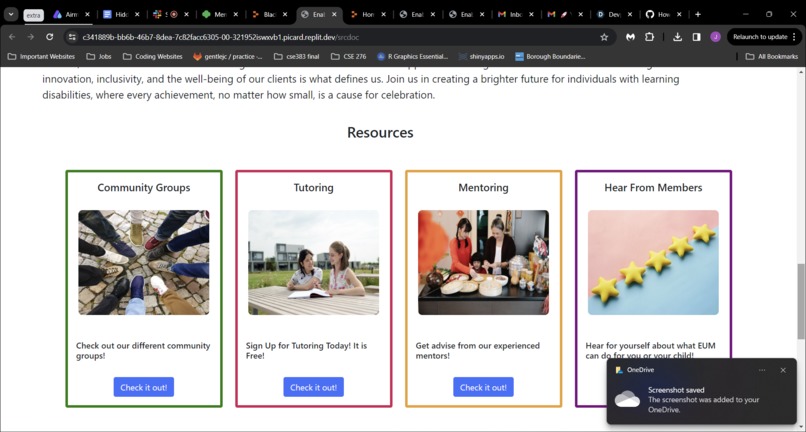806x432 pixels.
Task: Switch to the Hon Replit tab
Action: pyautogui.click(x=368, y=14)
